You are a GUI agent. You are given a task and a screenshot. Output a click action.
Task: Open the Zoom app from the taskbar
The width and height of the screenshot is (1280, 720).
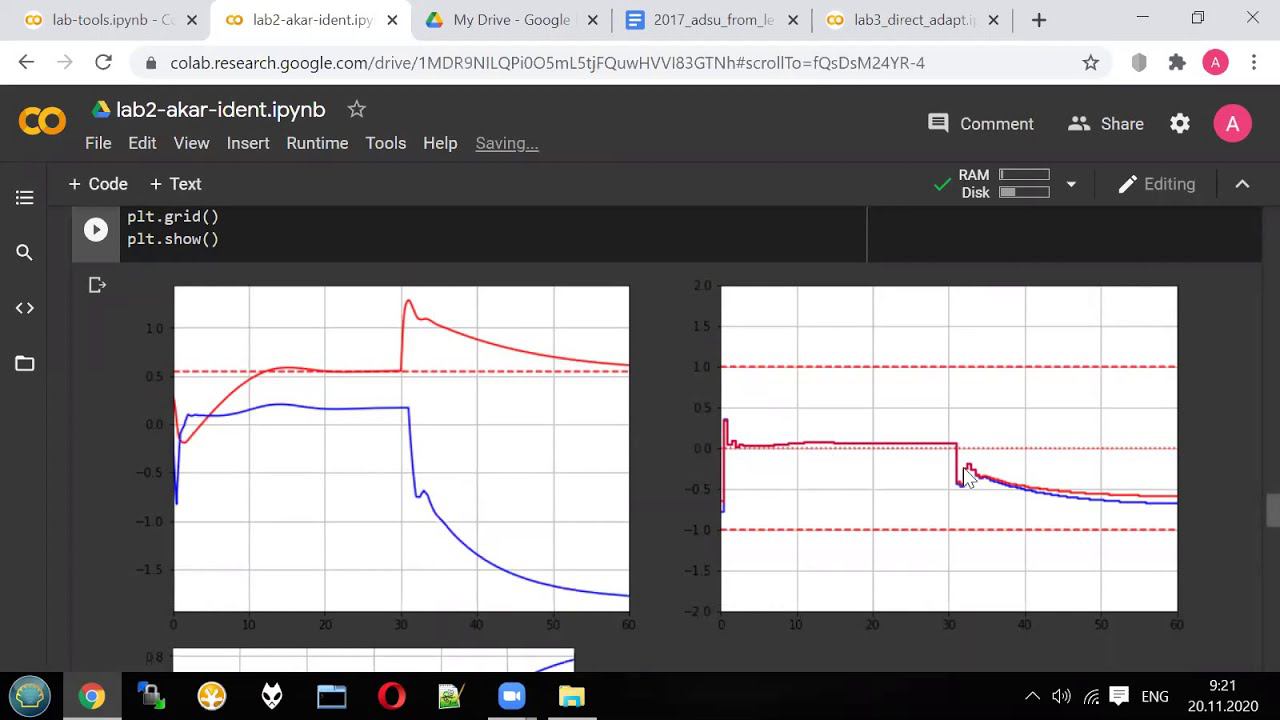511,696
